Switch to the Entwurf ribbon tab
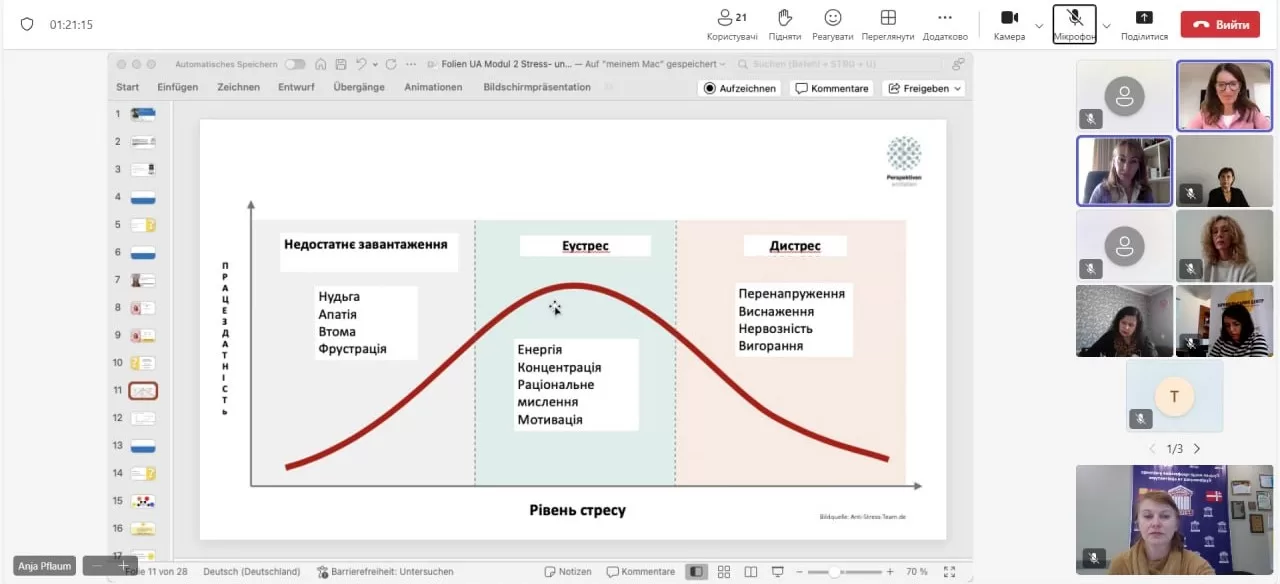Image resolution: width=1280 pixels, height=584 pixels. pos(296,87)
